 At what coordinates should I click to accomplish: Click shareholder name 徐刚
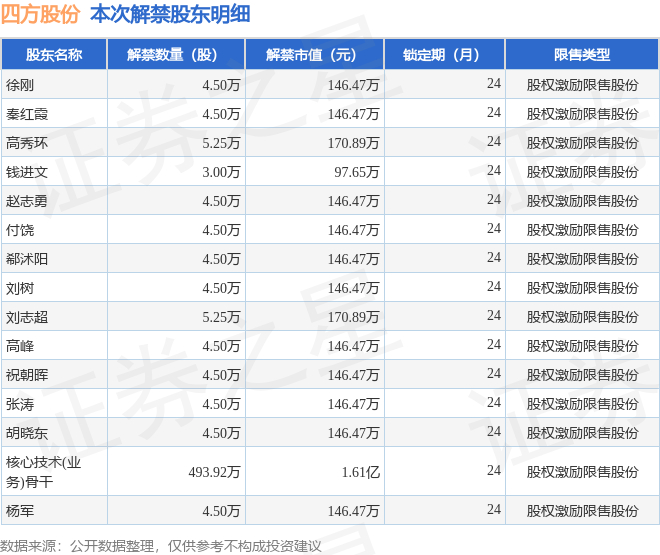[x=20, y=85]
